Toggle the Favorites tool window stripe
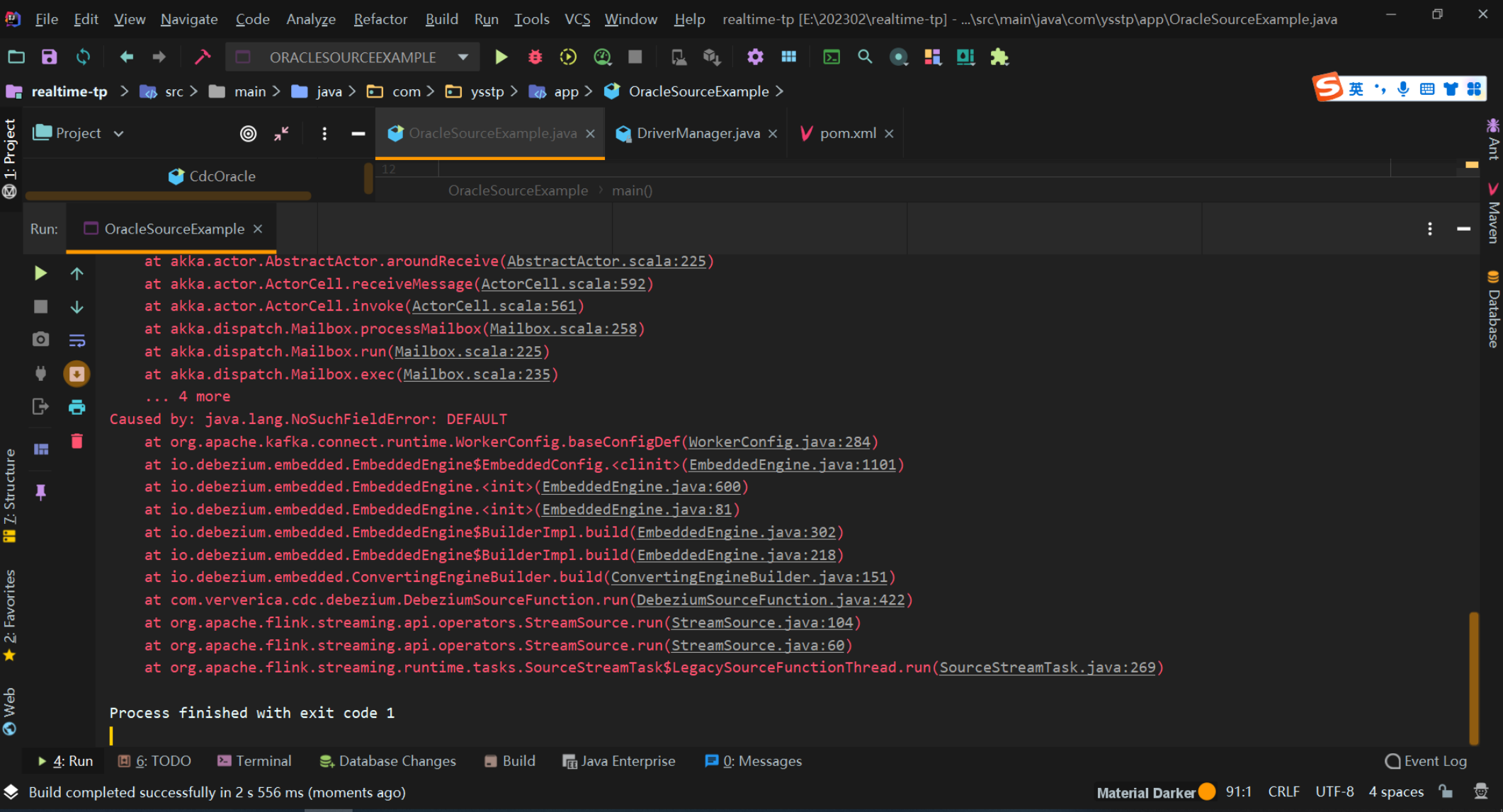The width and height of the screenshot is (1503, 812). [9, 616]
